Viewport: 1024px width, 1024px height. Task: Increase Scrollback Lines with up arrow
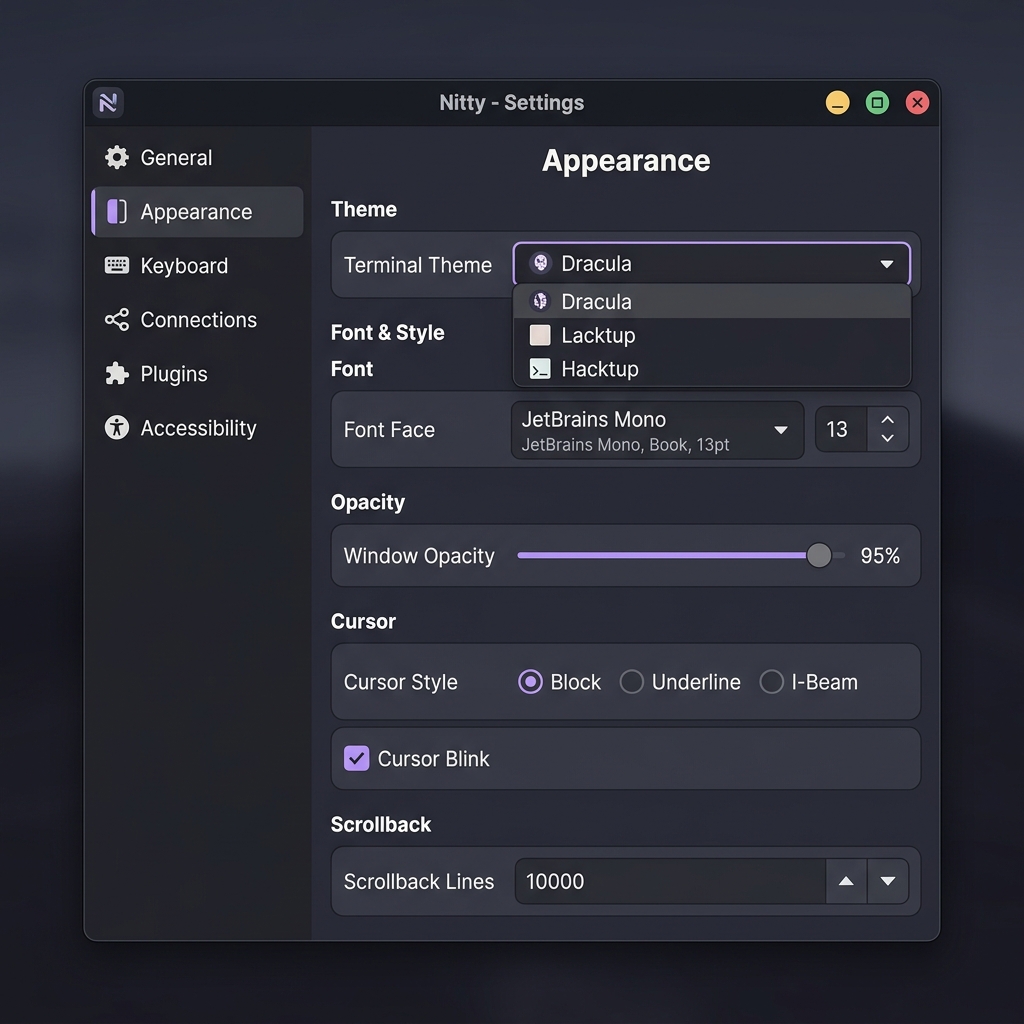[846, 881]
